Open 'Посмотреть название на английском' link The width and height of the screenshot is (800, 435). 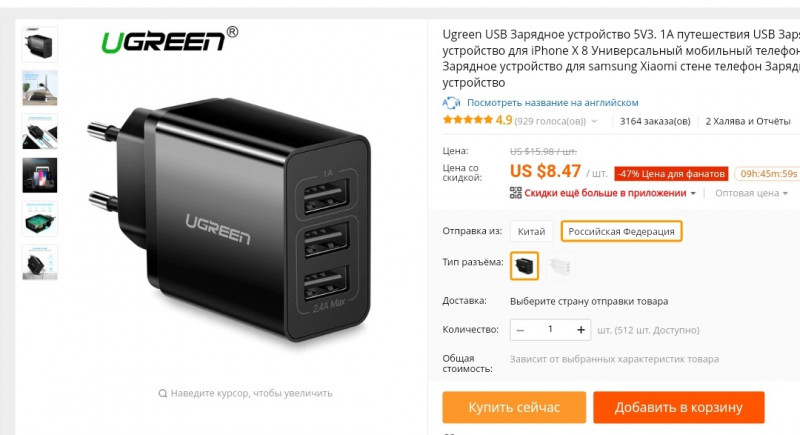click(553, 103)
